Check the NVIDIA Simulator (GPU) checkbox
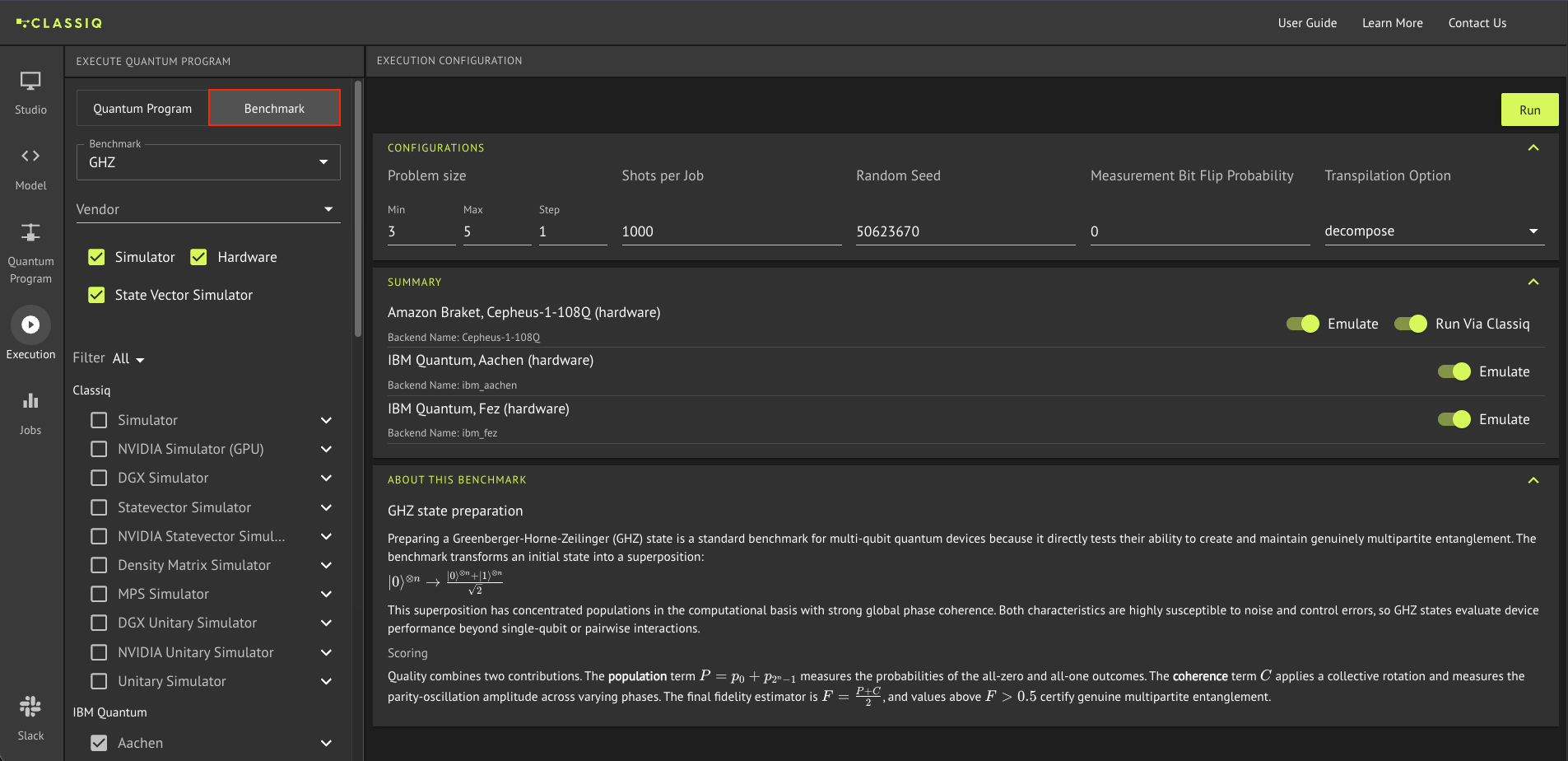This screenshot has width=1568, height=761. [99, 449]
